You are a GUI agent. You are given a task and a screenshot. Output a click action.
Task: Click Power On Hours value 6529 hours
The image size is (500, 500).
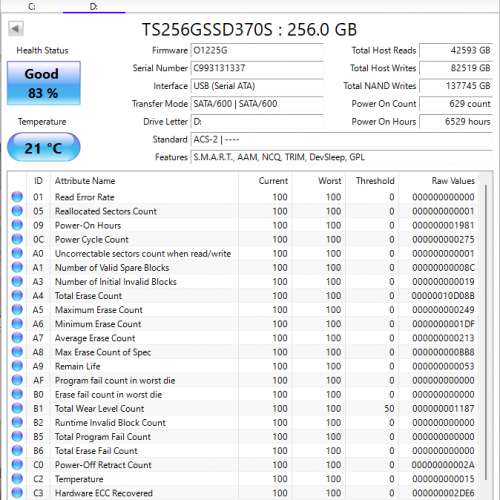pyautogui.click(x=456, y=122)
